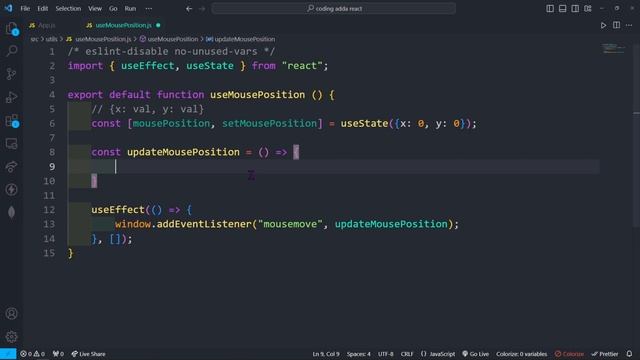The height and width of the screenshot is (360, 640).
Task: Toggle the bottom panel
Action: (x=562, y=9)
